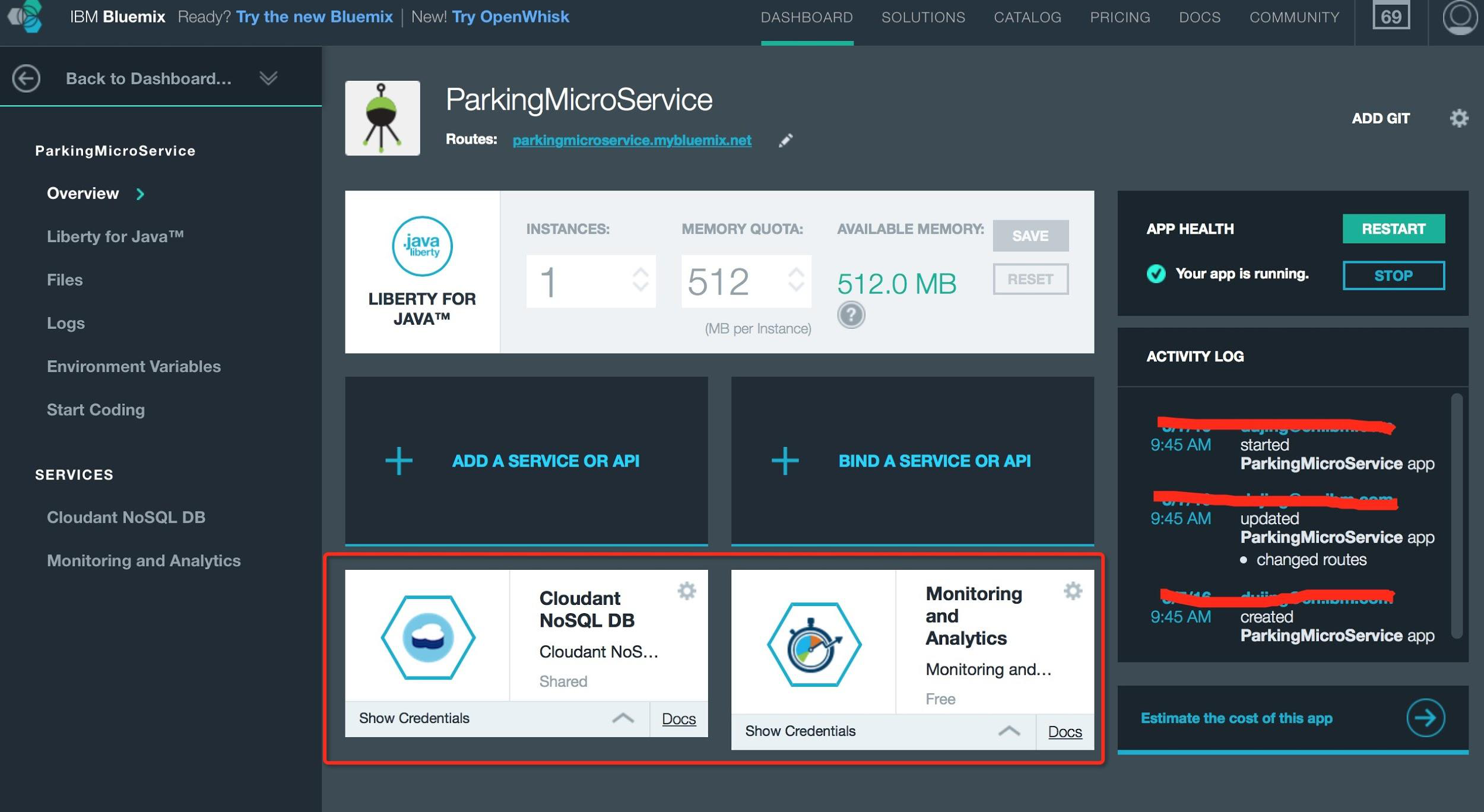
Task: Click the Overview chevron arrow
Action: (x=140, y=194)
